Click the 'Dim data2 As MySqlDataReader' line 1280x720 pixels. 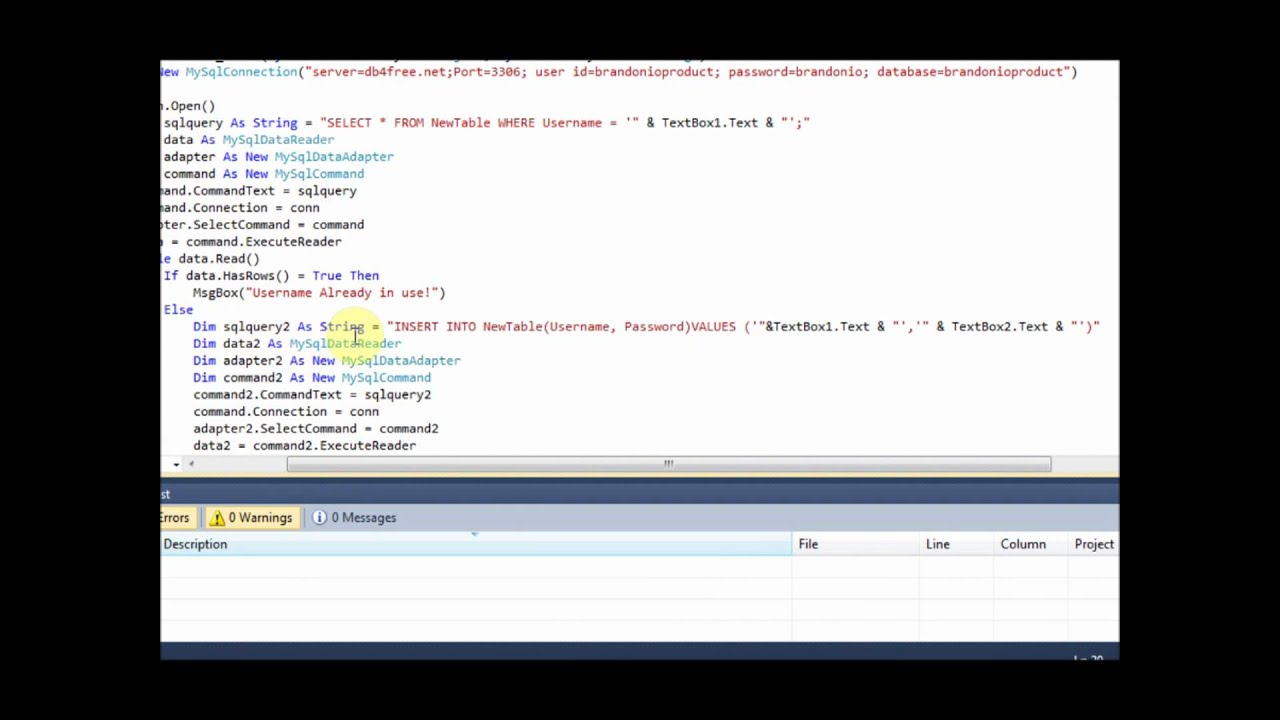click(x=297, y=343)
